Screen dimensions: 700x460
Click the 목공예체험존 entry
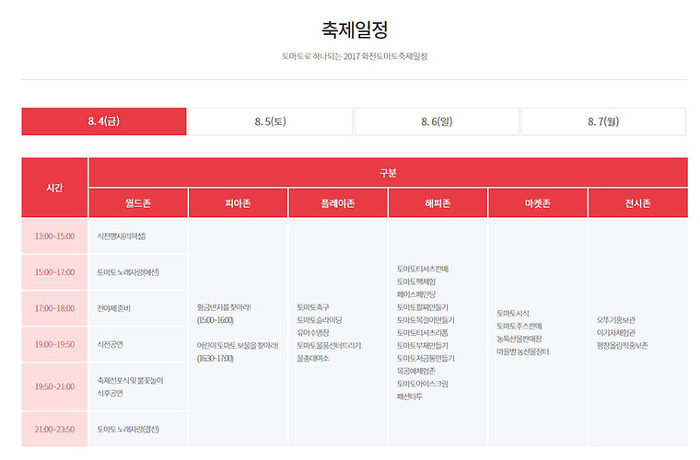pos(416,371)
